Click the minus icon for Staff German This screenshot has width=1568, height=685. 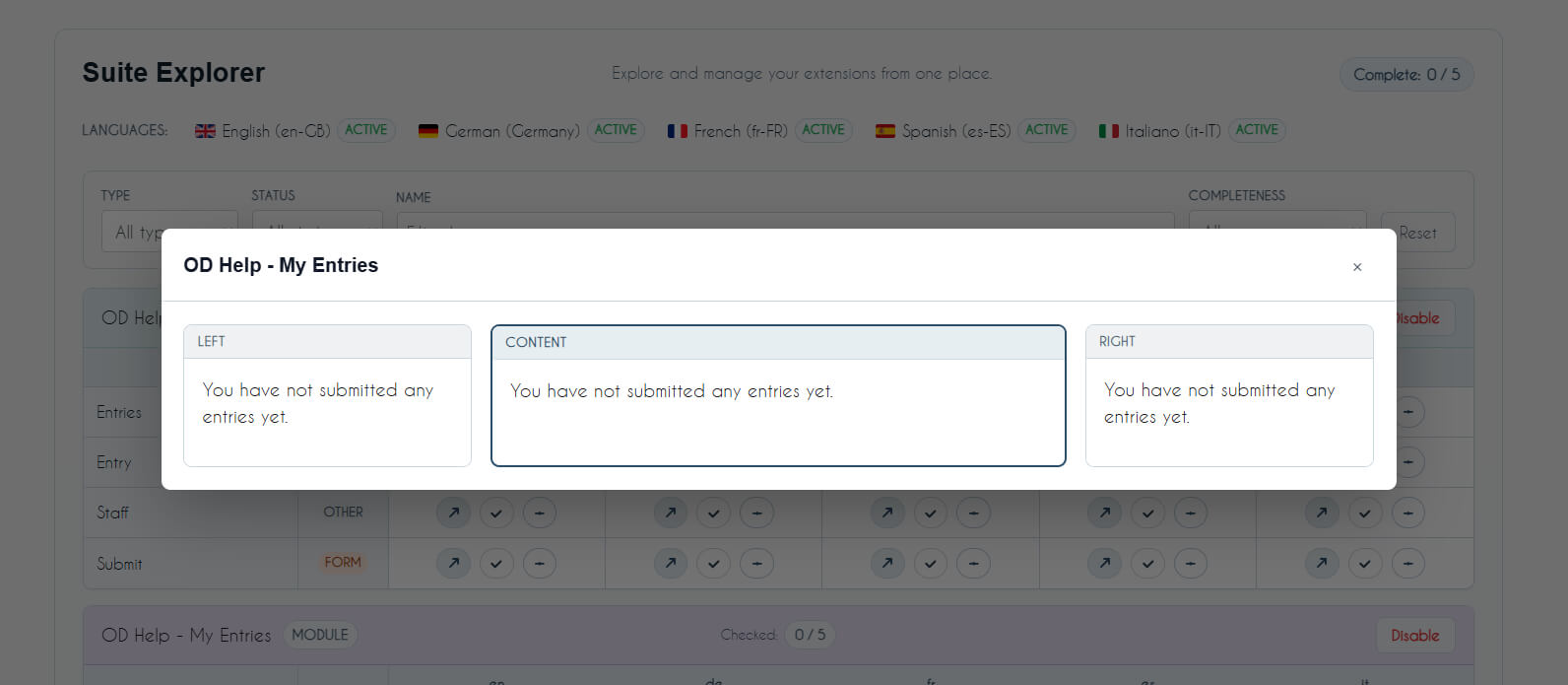[756, 513]
